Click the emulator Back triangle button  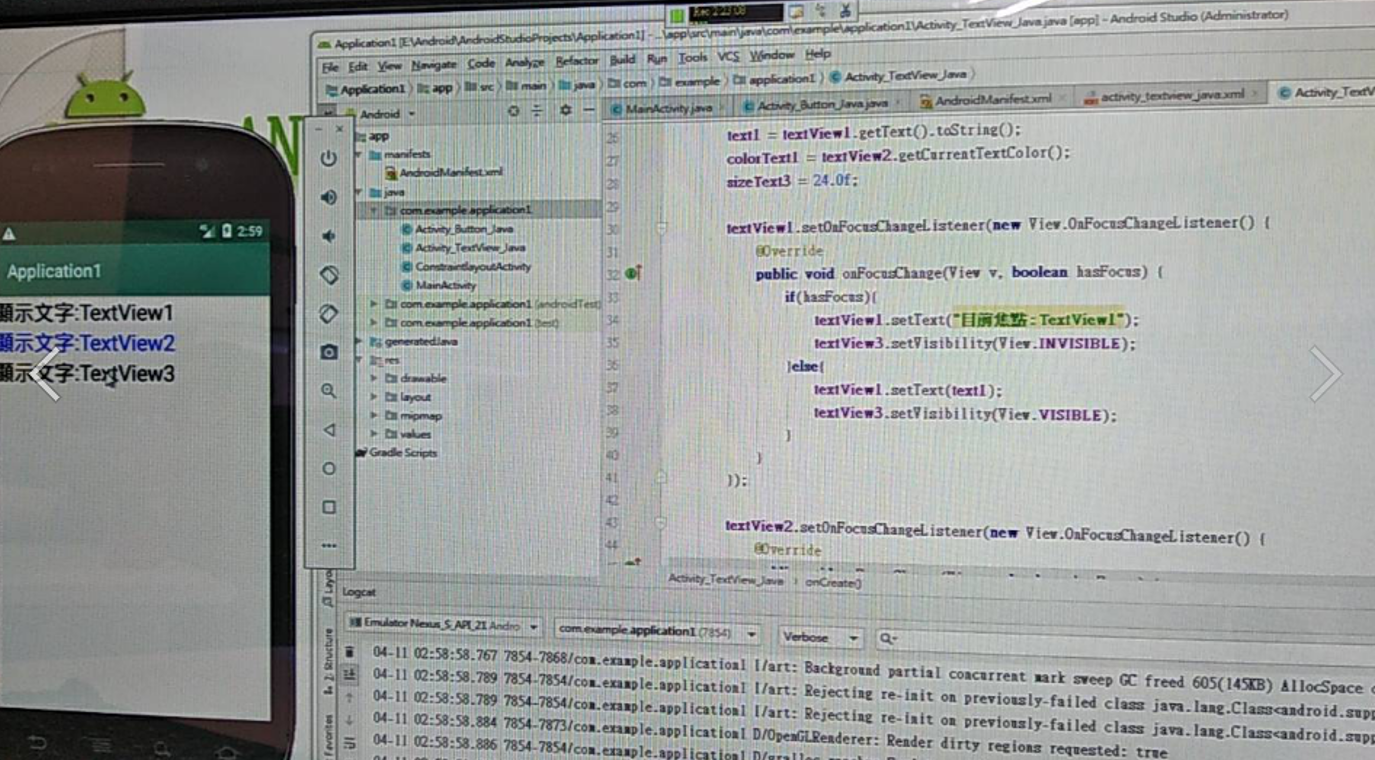tap(329, 430)
